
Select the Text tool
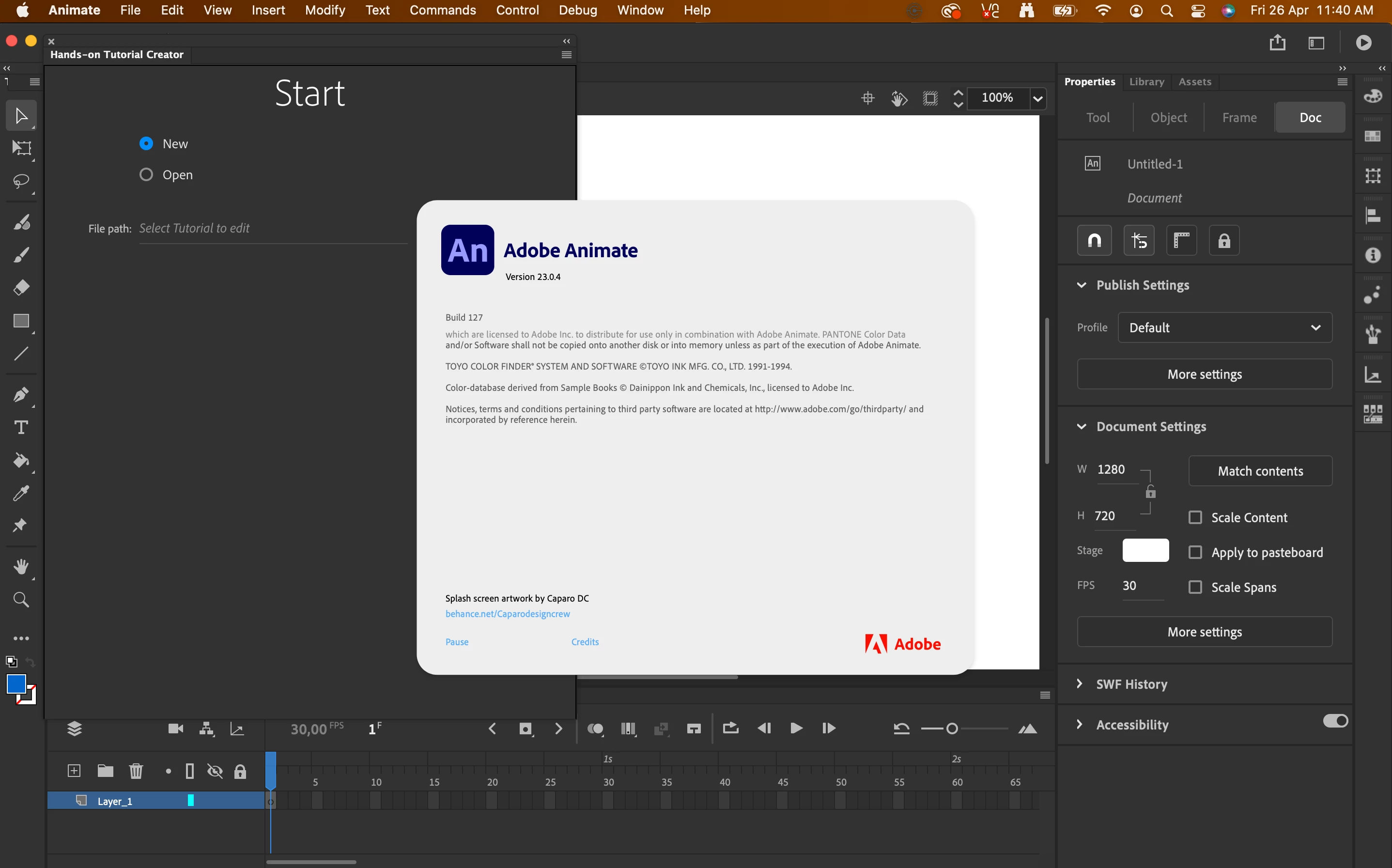coord(21,427)
